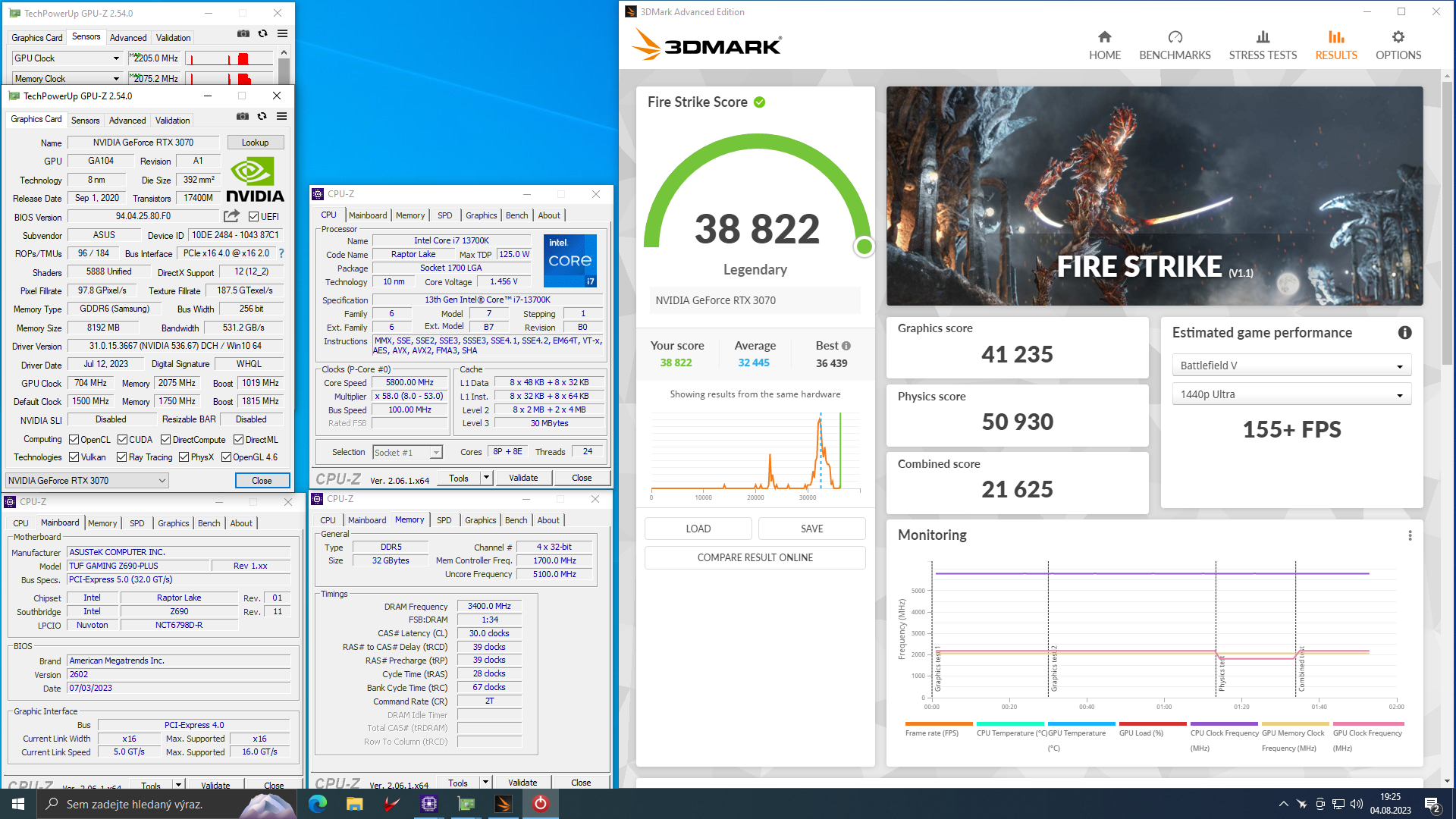Screen dimensions: 1456x819
Task: Click the GPU-Z Sensors vertical scrollbar
Action: click(x=283, y=66)
